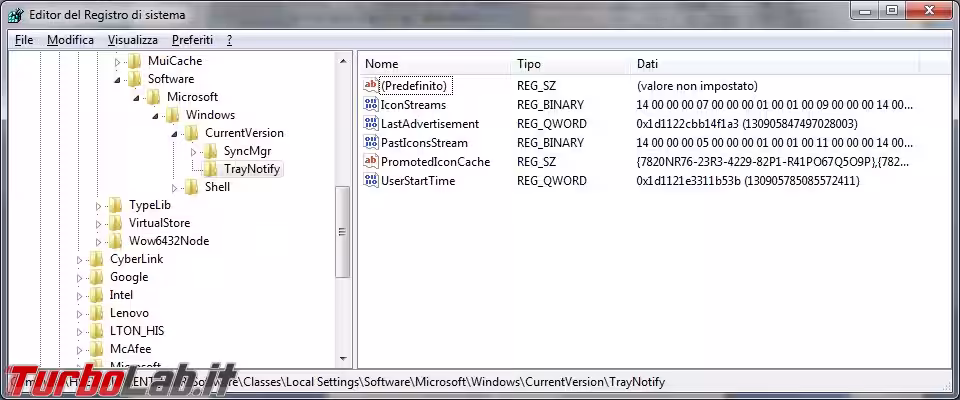The height and width of the screenshot is (400, 960).
Task: Click the PastIconsStream binary value icon
Action: (x=371, y=143)
